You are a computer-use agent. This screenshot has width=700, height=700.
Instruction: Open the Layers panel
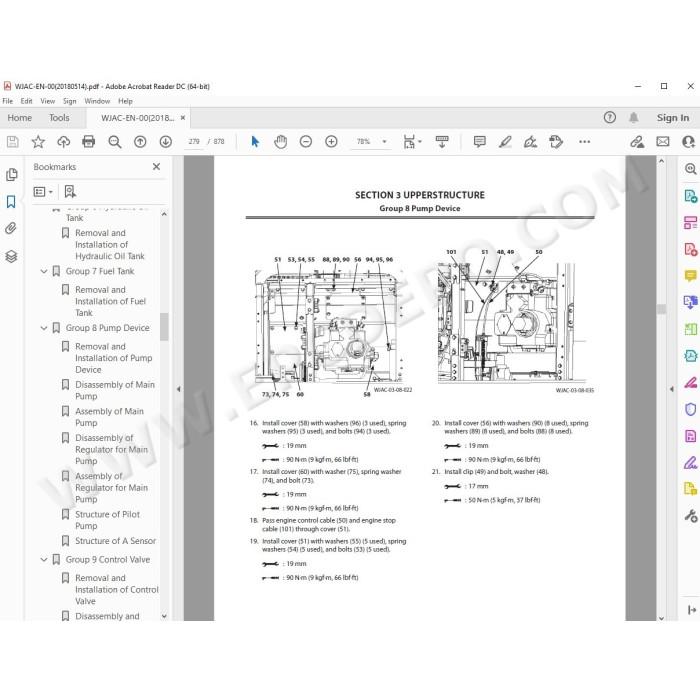tap(11, 256)
